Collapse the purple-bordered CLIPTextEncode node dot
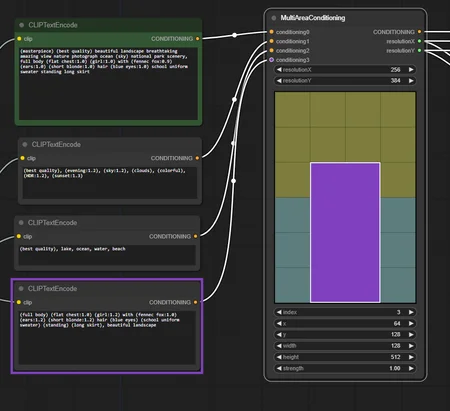 pos(21,288)
